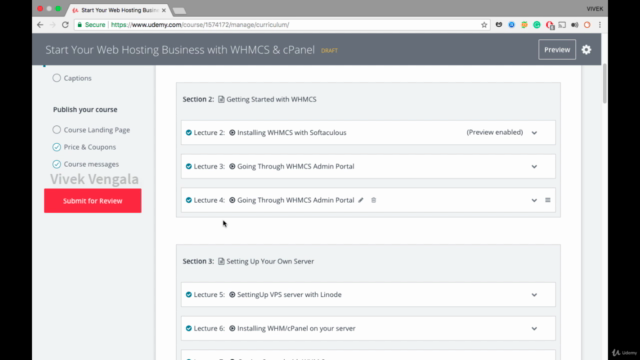Click the Price & Coupons checked circle
Image resolution: width=640 pixels, height=360 pixels.
click(x=56, y=147)
